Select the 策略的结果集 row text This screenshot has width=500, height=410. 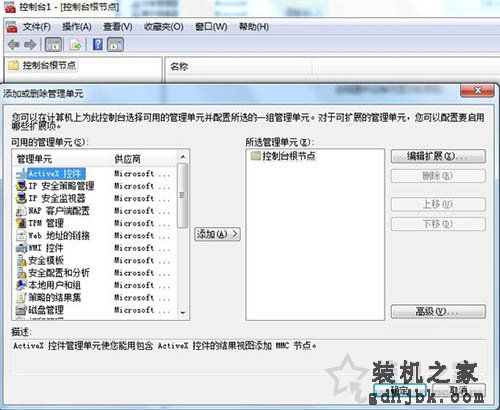click(x=55, y=297)
